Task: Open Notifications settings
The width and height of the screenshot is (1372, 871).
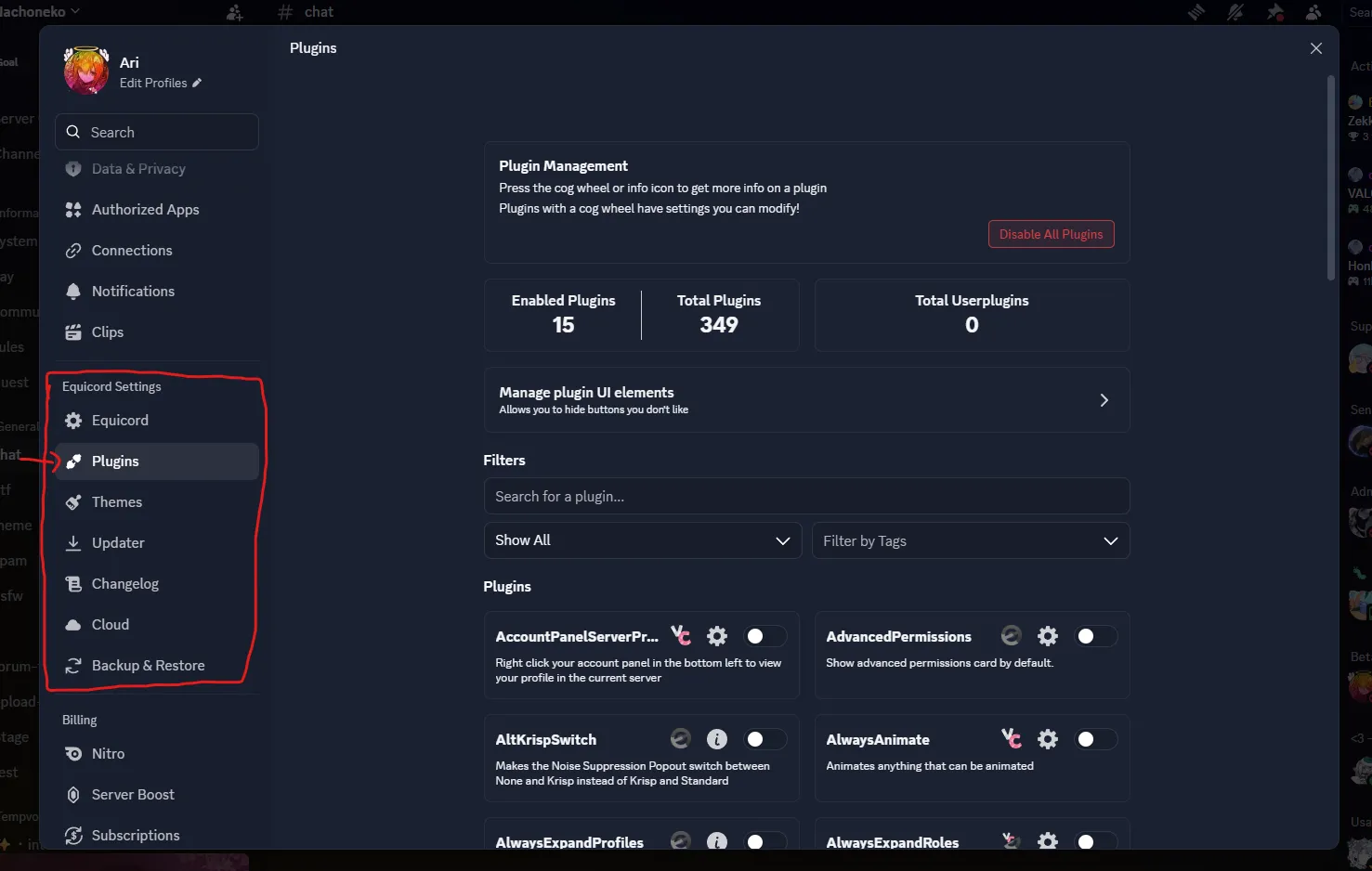Action: 156,292
